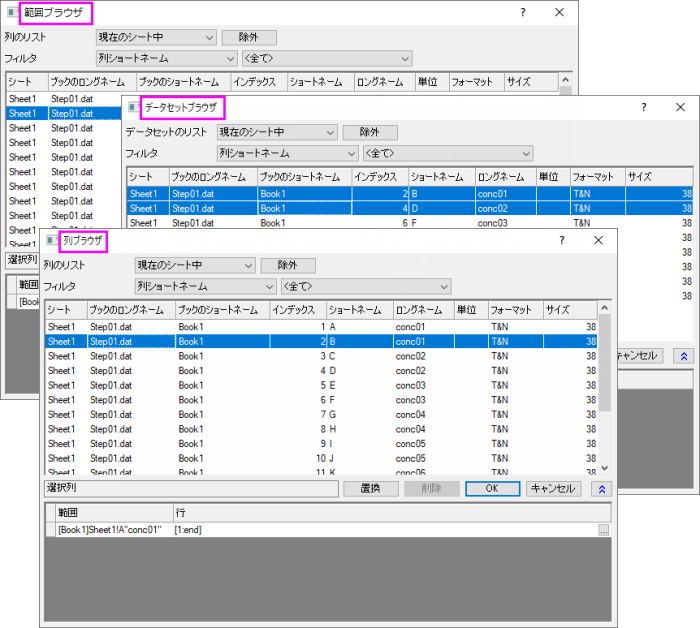Collapse panel with double-chevron in データセットブラウザ
The height and width of the screenshot is (628, 700).
click(x=683, y=356)
